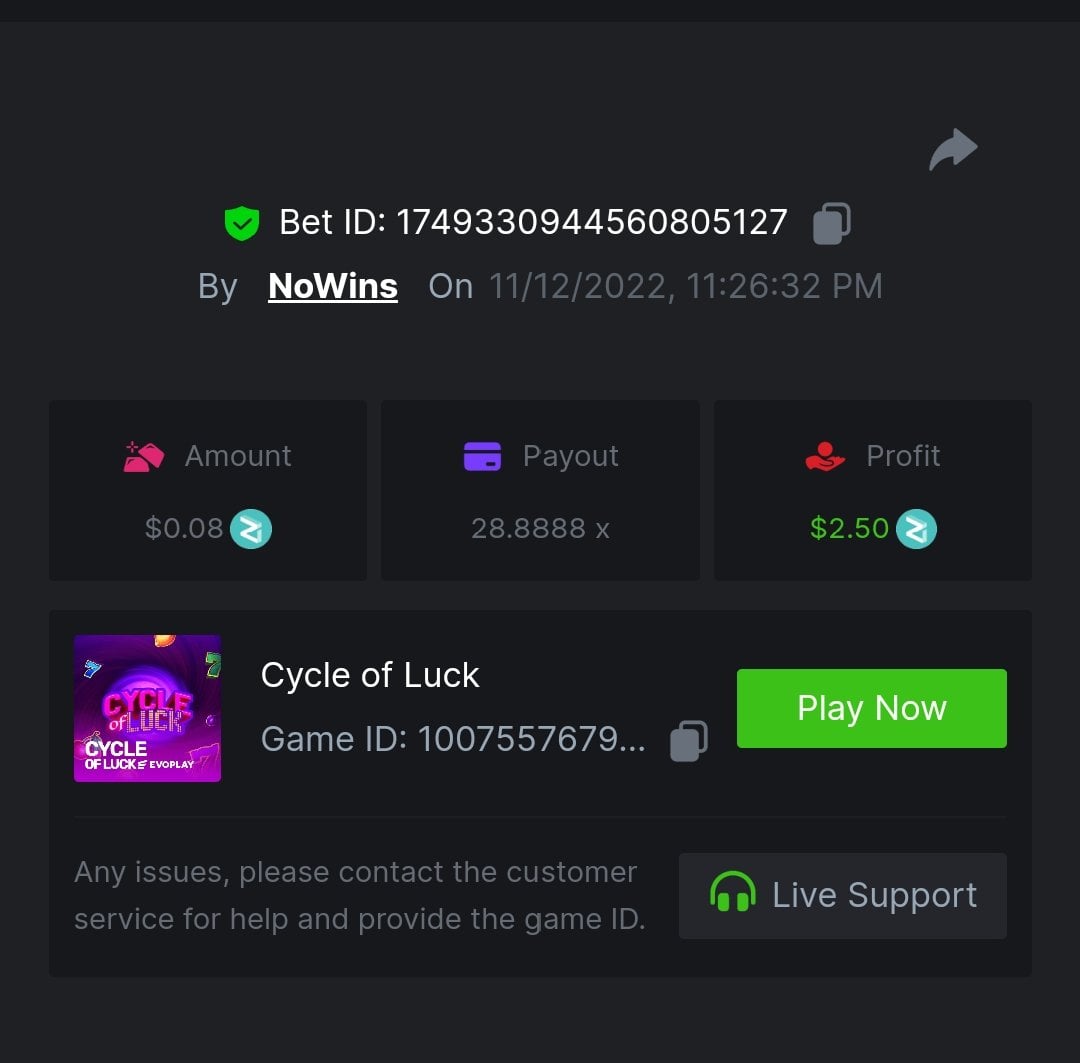The width and height of the screenshot is (1080, 1063).
Task: Click the currency coin beside $0.08
Action: pyautogui.click(x=251, y=529)
